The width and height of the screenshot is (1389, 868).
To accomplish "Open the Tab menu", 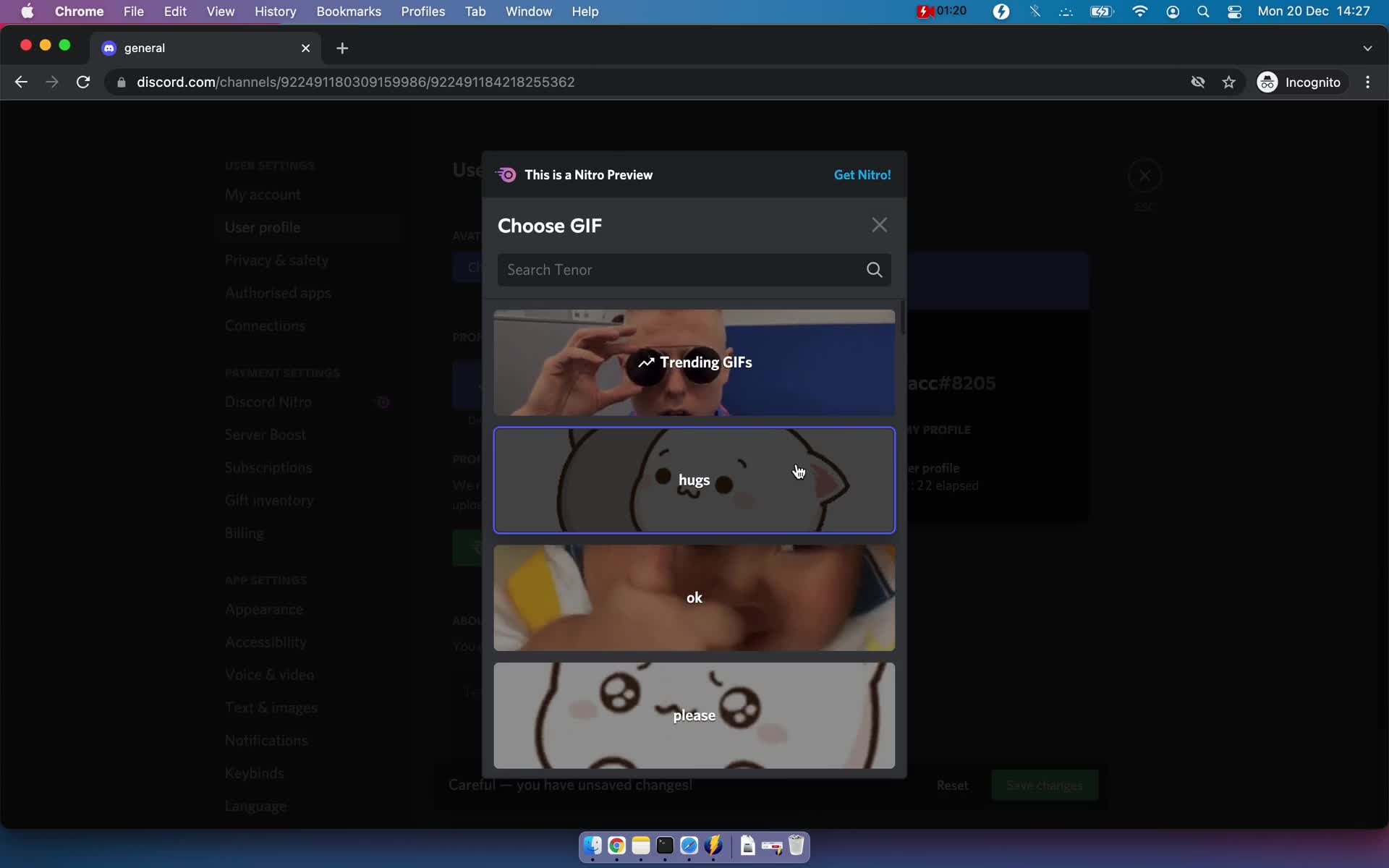I will (475, 12).
